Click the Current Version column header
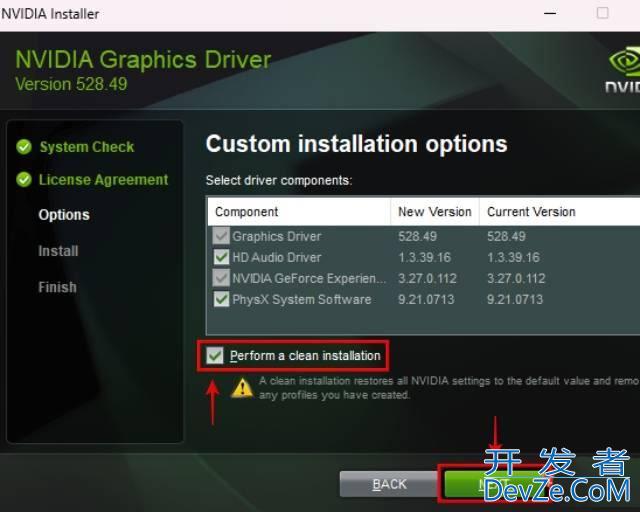This screenshot has height=512, width=640. [560, 211]
